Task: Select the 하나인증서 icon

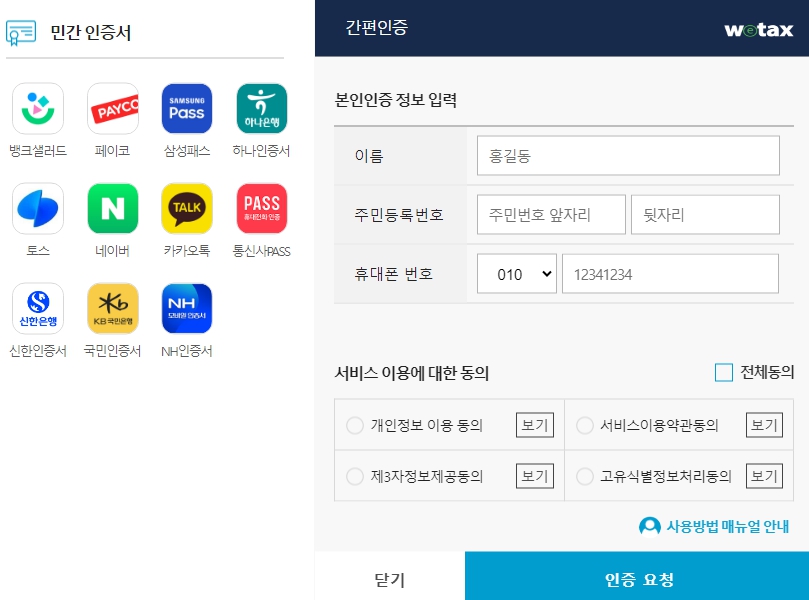Action: [x=262, y=108]
